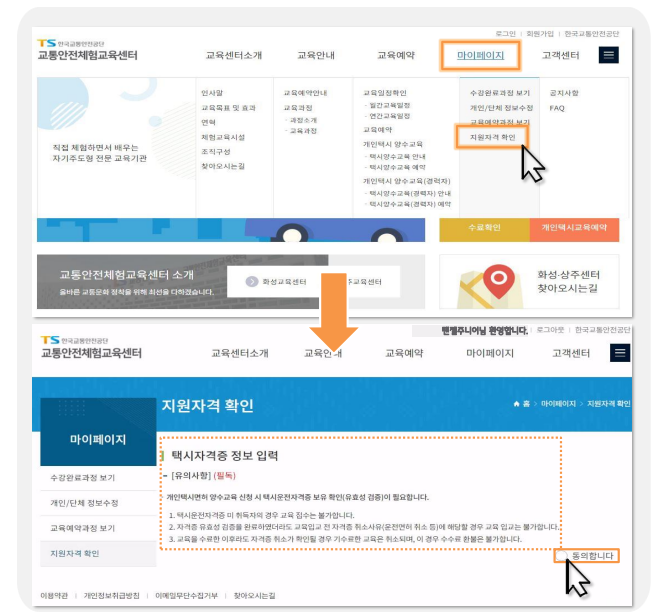Open 교육센터소개 menu in upper page
Image resolution: width=664 pixels, height=613 pixels.
[234, 55]
